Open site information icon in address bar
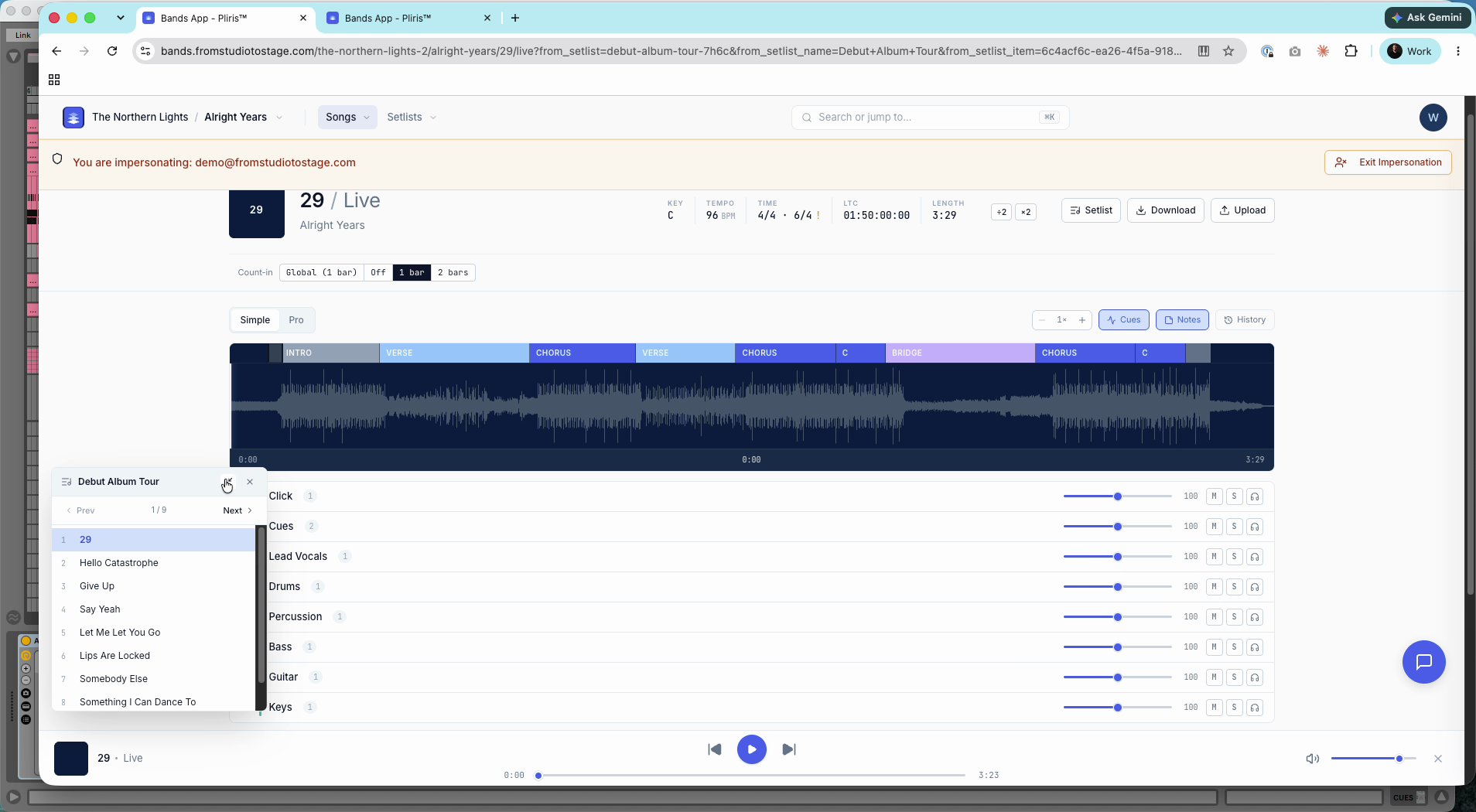 pyautogui.click(x=145, y=51)
